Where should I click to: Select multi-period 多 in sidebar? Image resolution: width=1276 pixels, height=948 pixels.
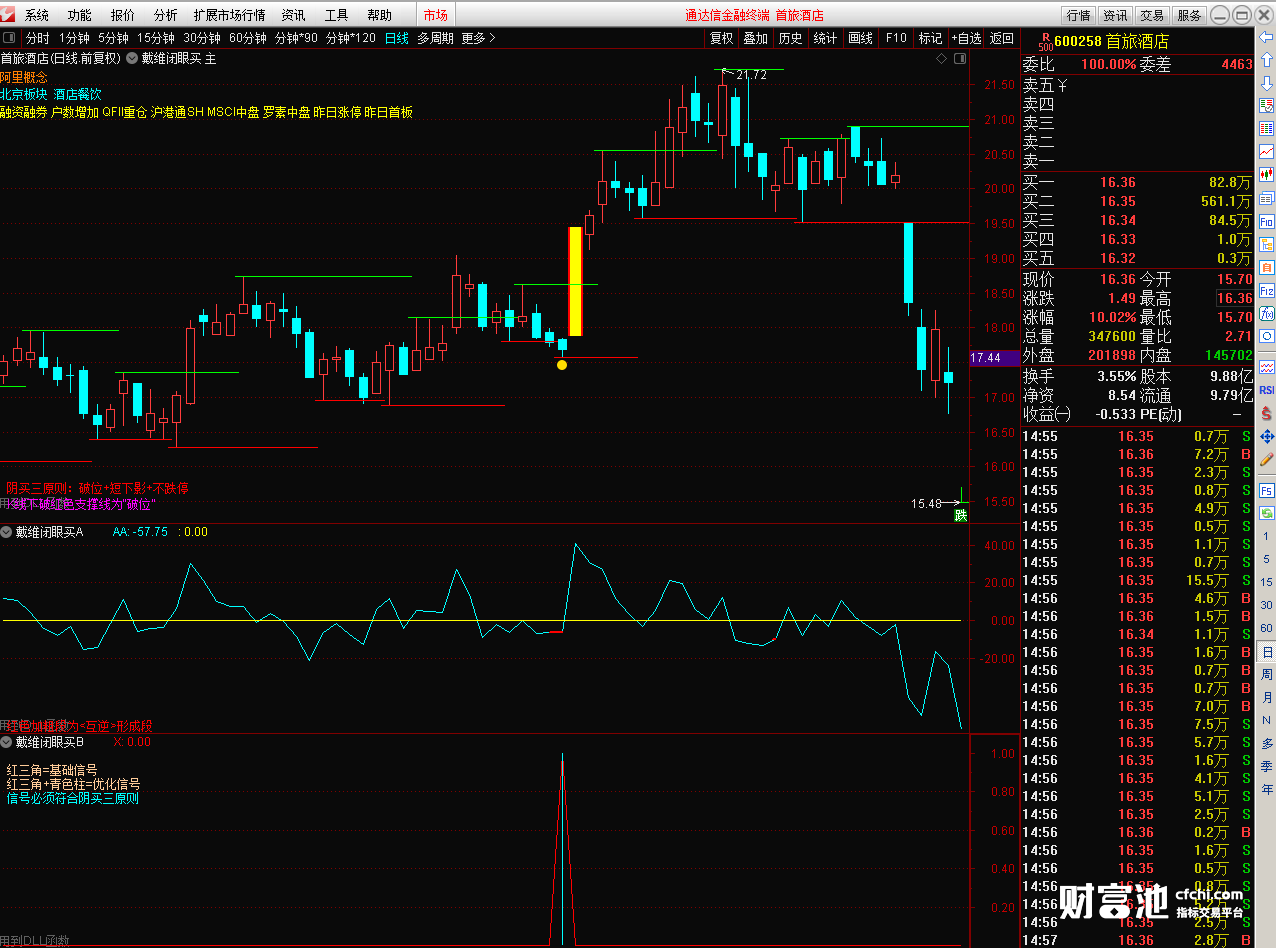point(1266,743)
